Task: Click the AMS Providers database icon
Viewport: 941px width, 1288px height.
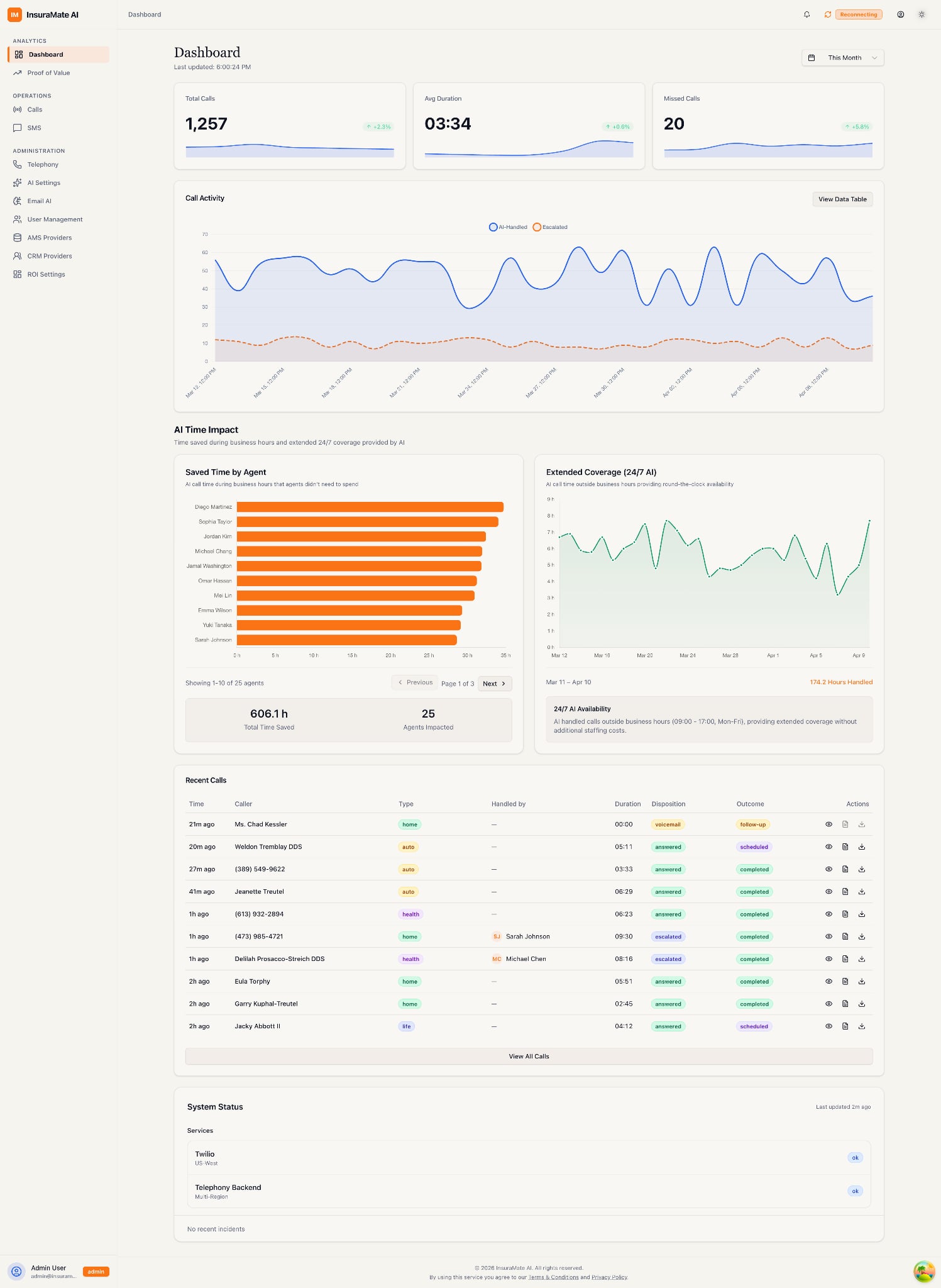Action: (18, 238)
